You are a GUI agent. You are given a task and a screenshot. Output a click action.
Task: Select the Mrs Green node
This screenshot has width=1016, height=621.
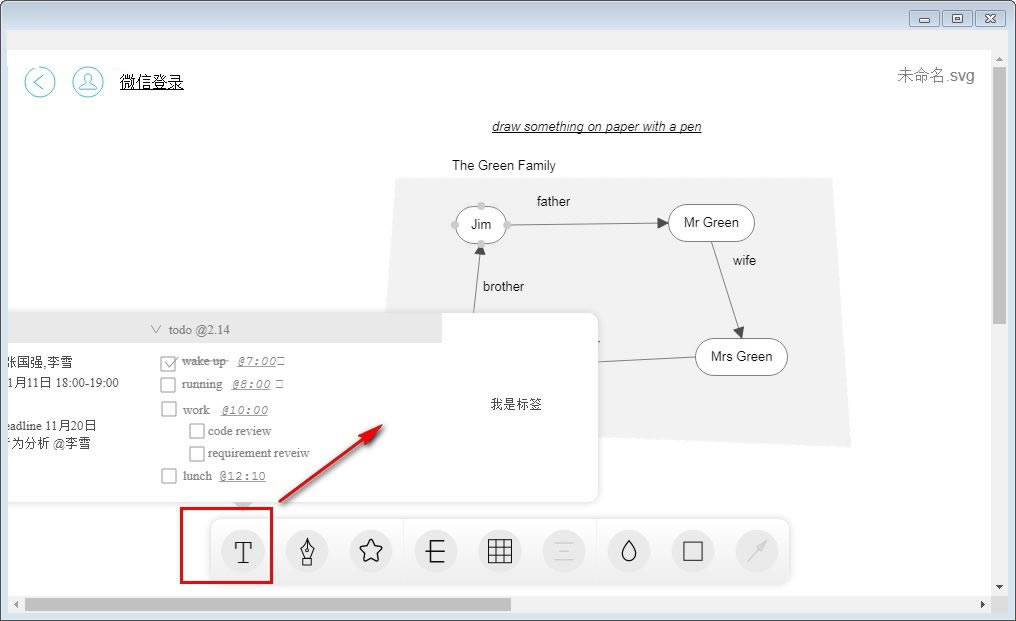741,357
